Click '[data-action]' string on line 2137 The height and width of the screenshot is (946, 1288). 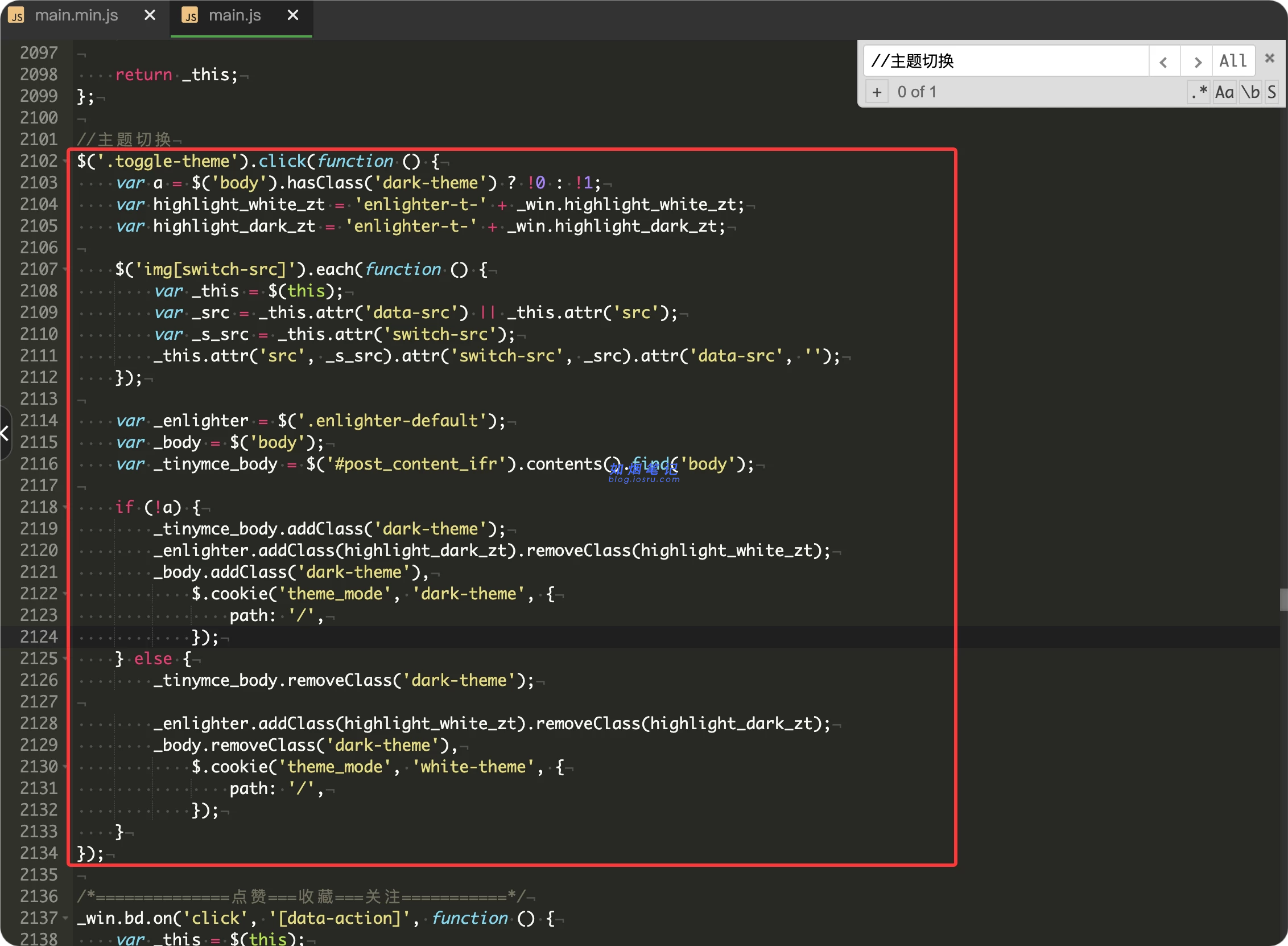tap(339, 919)
